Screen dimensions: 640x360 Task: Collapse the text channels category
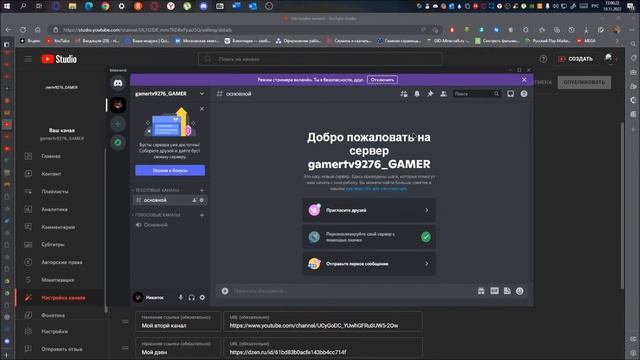coord(157,190)
